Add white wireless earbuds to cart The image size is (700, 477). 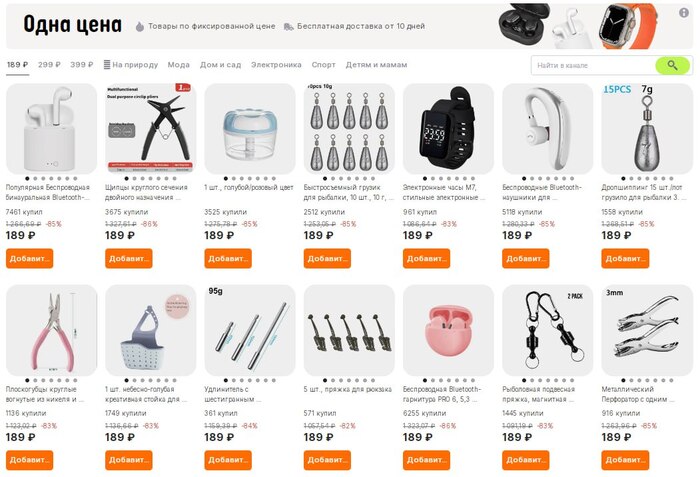(x=29, y=259)
